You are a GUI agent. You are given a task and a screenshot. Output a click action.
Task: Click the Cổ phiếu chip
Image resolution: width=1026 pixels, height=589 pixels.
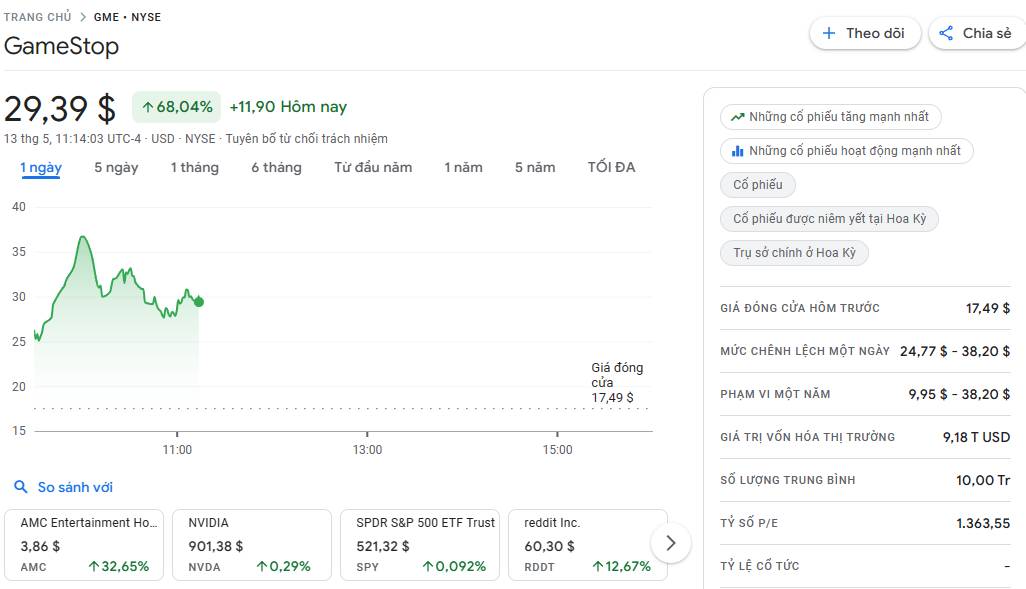click(x=758, y=185)
